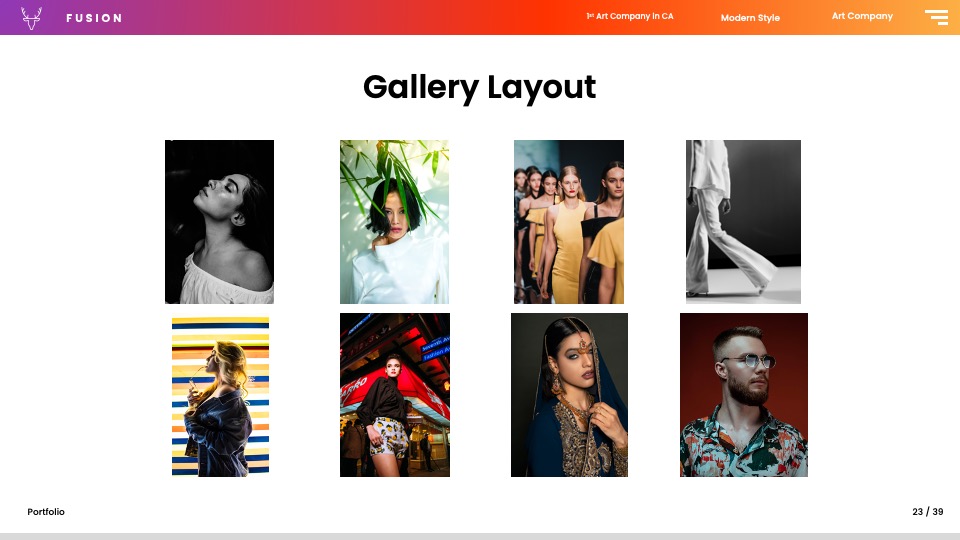Open white suit walking model photo
The height and width of the screenshot is (540, 960).
(x=743, y=222)
